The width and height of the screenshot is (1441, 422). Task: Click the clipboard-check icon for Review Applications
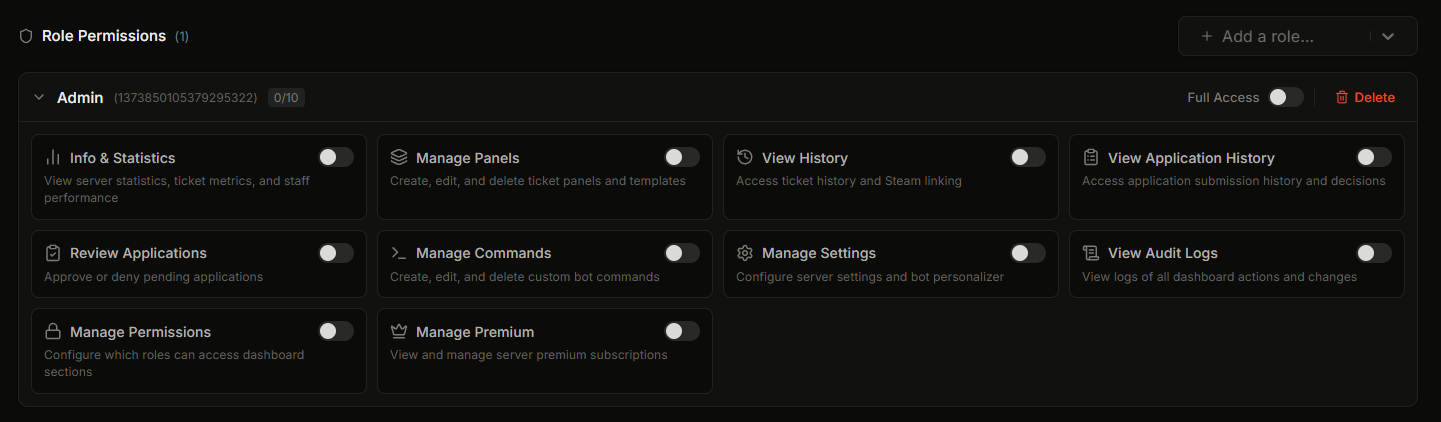tap(53, 253)
